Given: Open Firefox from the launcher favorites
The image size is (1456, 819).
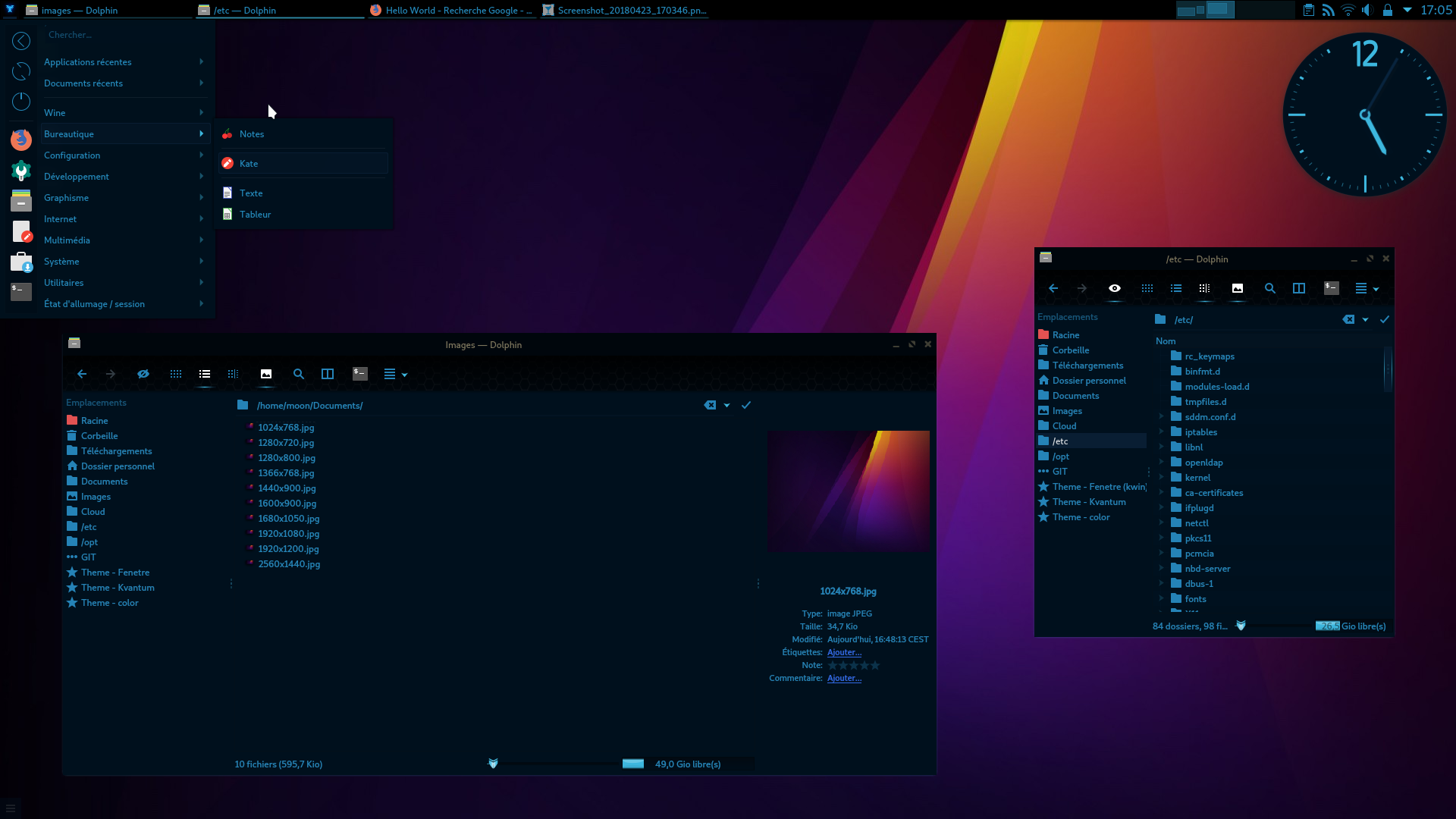Looking at the screenshot, I should 21,140.
